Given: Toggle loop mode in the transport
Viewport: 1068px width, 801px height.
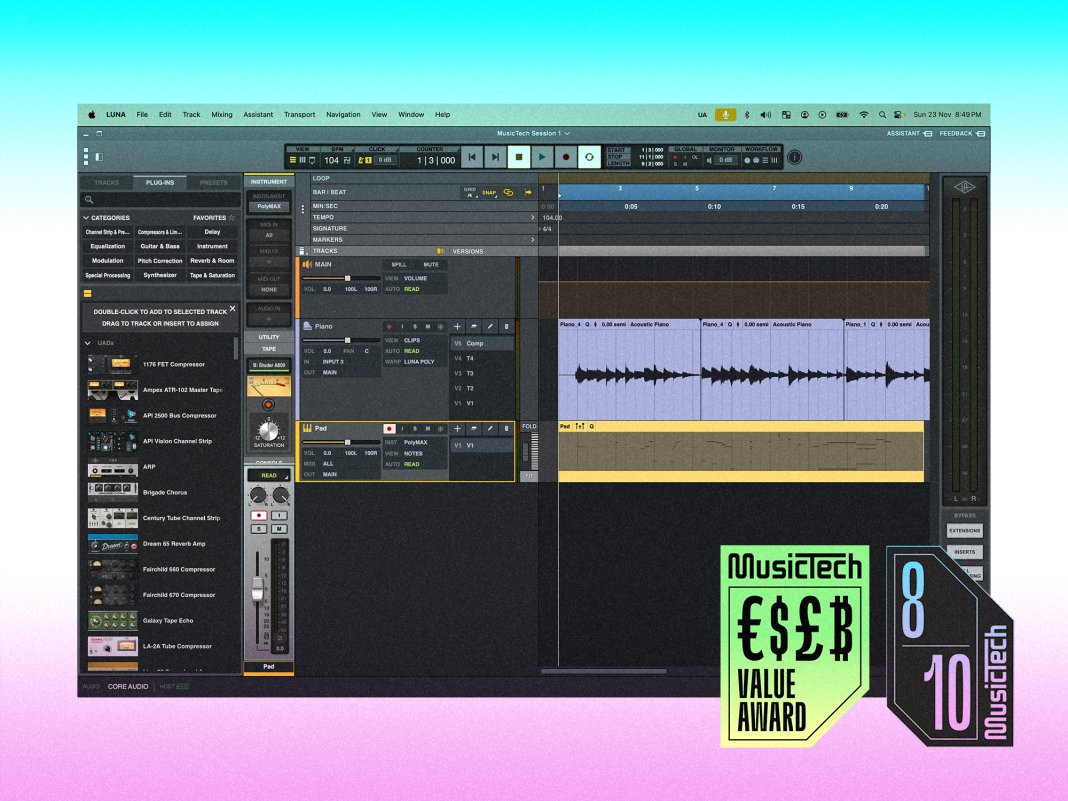Looking at the screenshot, I should click(590, 157).
